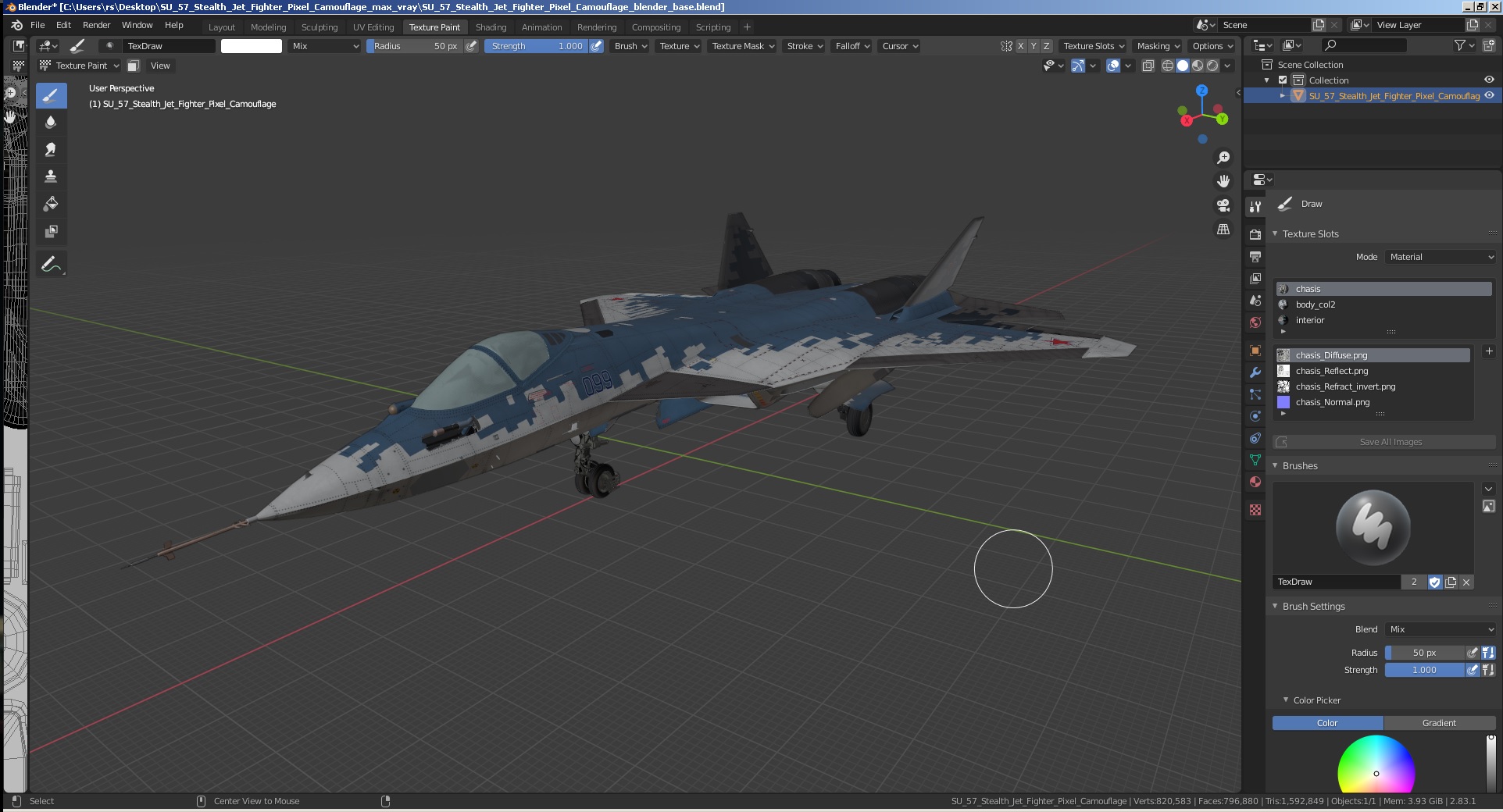
Task: Add new texture slot with plus button
Action: pos(1489,351)
